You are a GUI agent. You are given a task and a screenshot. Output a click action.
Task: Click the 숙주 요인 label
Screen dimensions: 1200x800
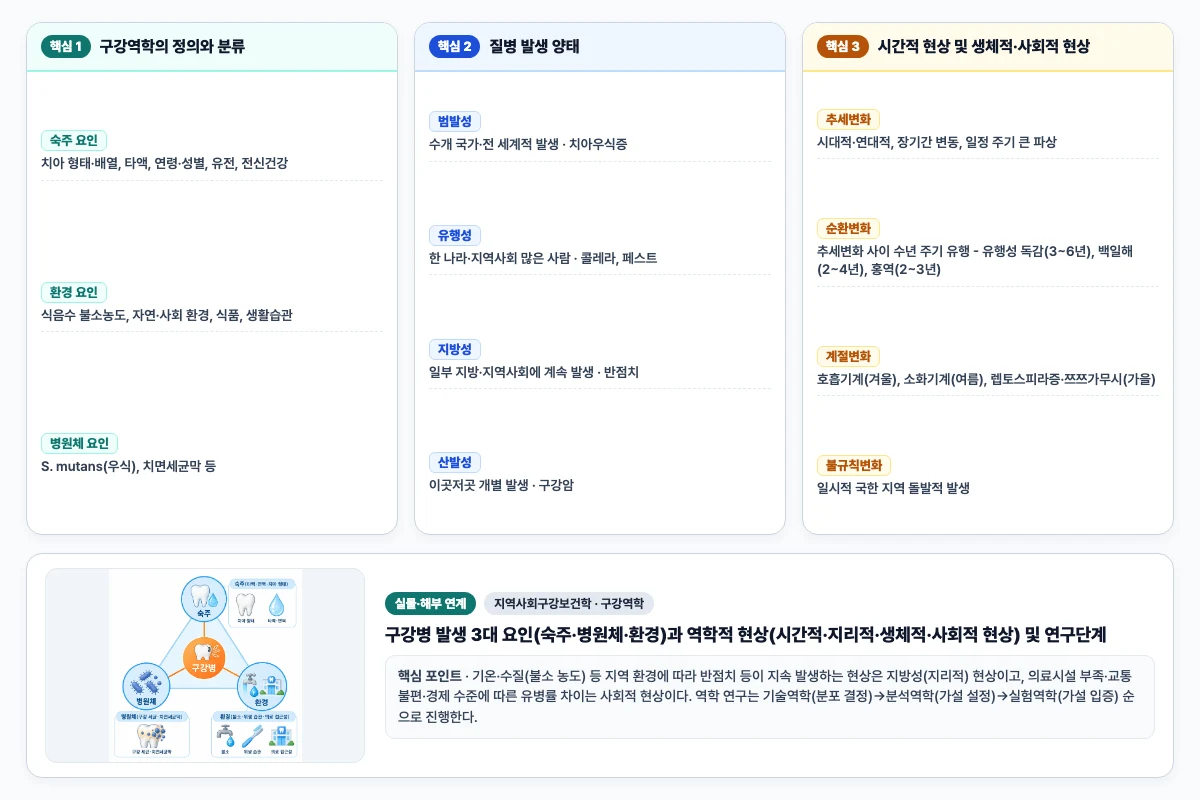(x=74, y=141)
